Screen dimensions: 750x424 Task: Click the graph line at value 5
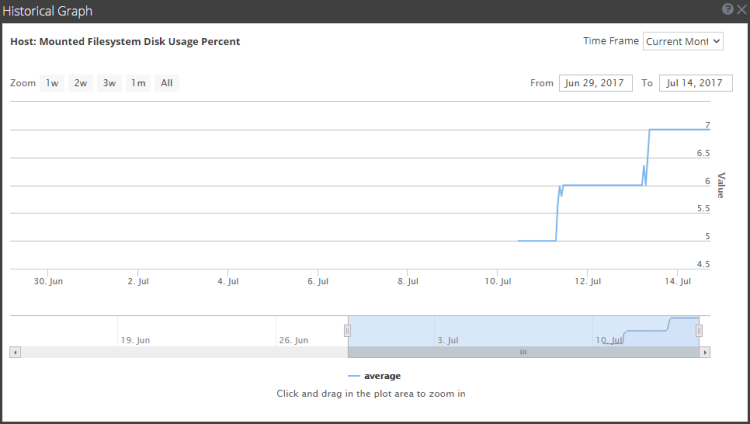pyautogui.click(x=536, y=241)
